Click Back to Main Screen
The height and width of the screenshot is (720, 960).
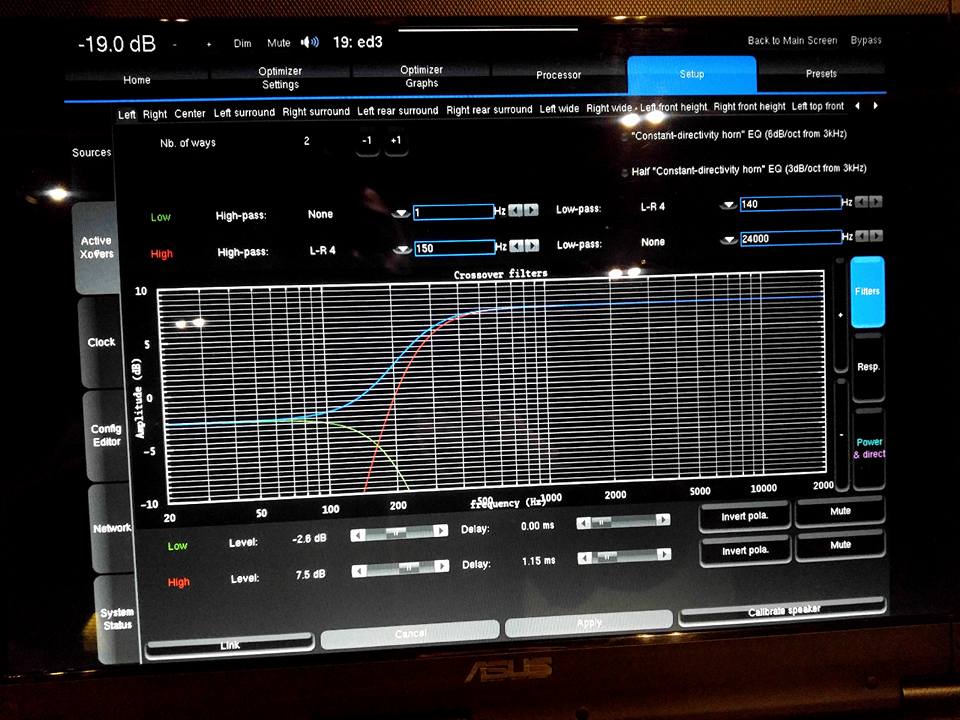[792, 40]
